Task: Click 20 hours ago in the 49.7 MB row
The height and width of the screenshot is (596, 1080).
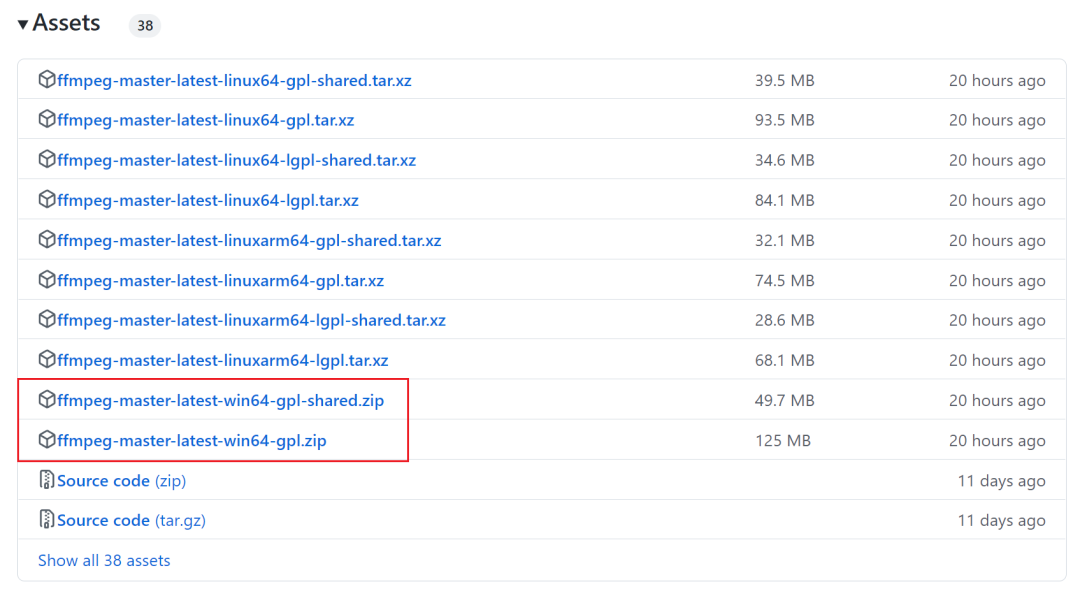Action: 997,400
